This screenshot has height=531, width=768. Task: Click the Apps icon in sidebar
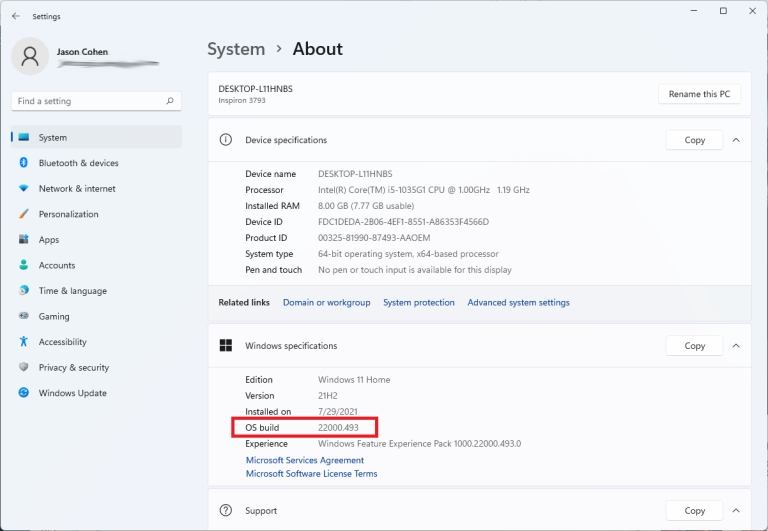point(24,239)
